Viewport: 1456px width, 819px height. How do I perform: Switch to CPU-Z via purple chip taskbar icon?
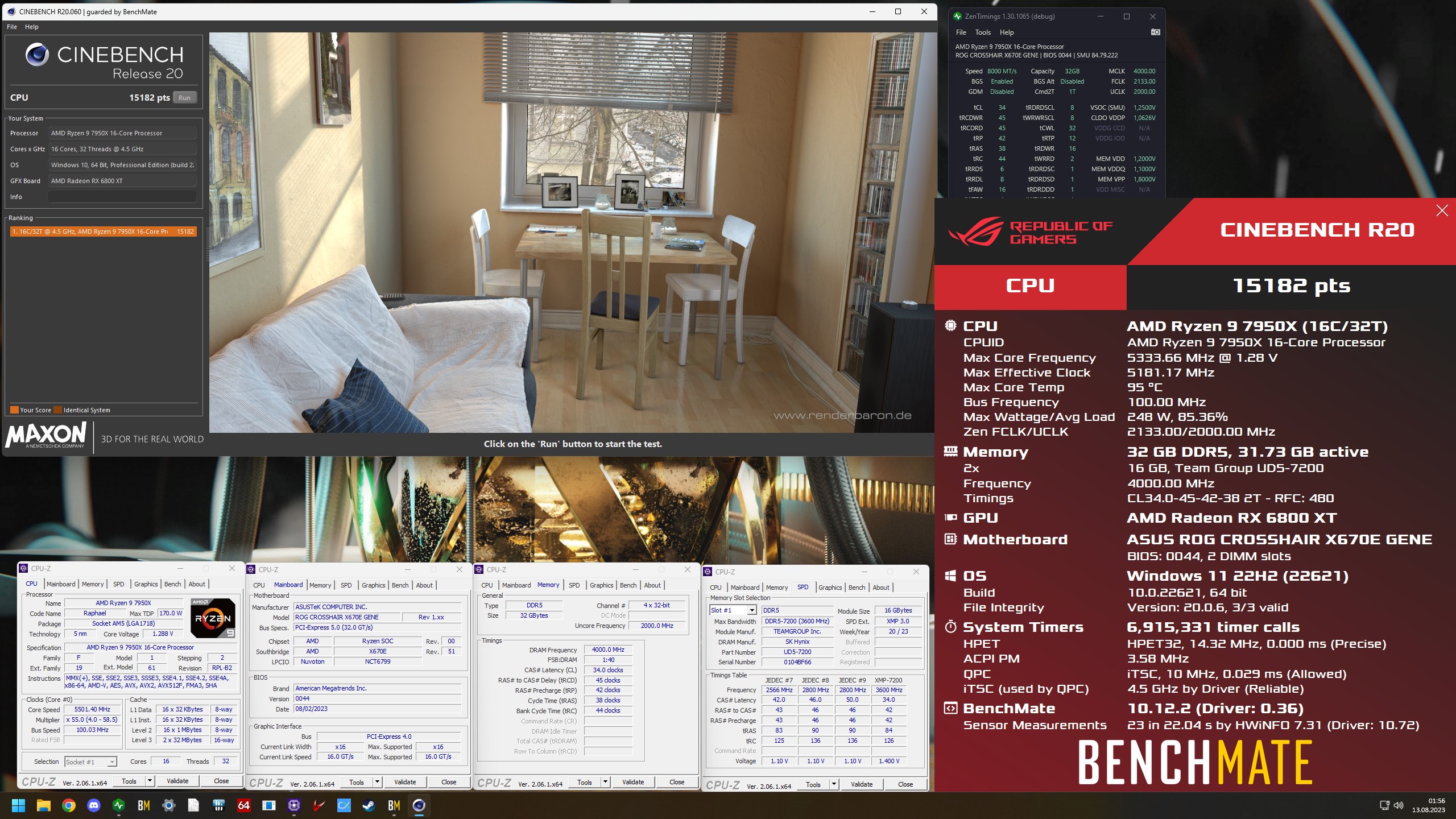pyautogui.click(x=294, y=805)
